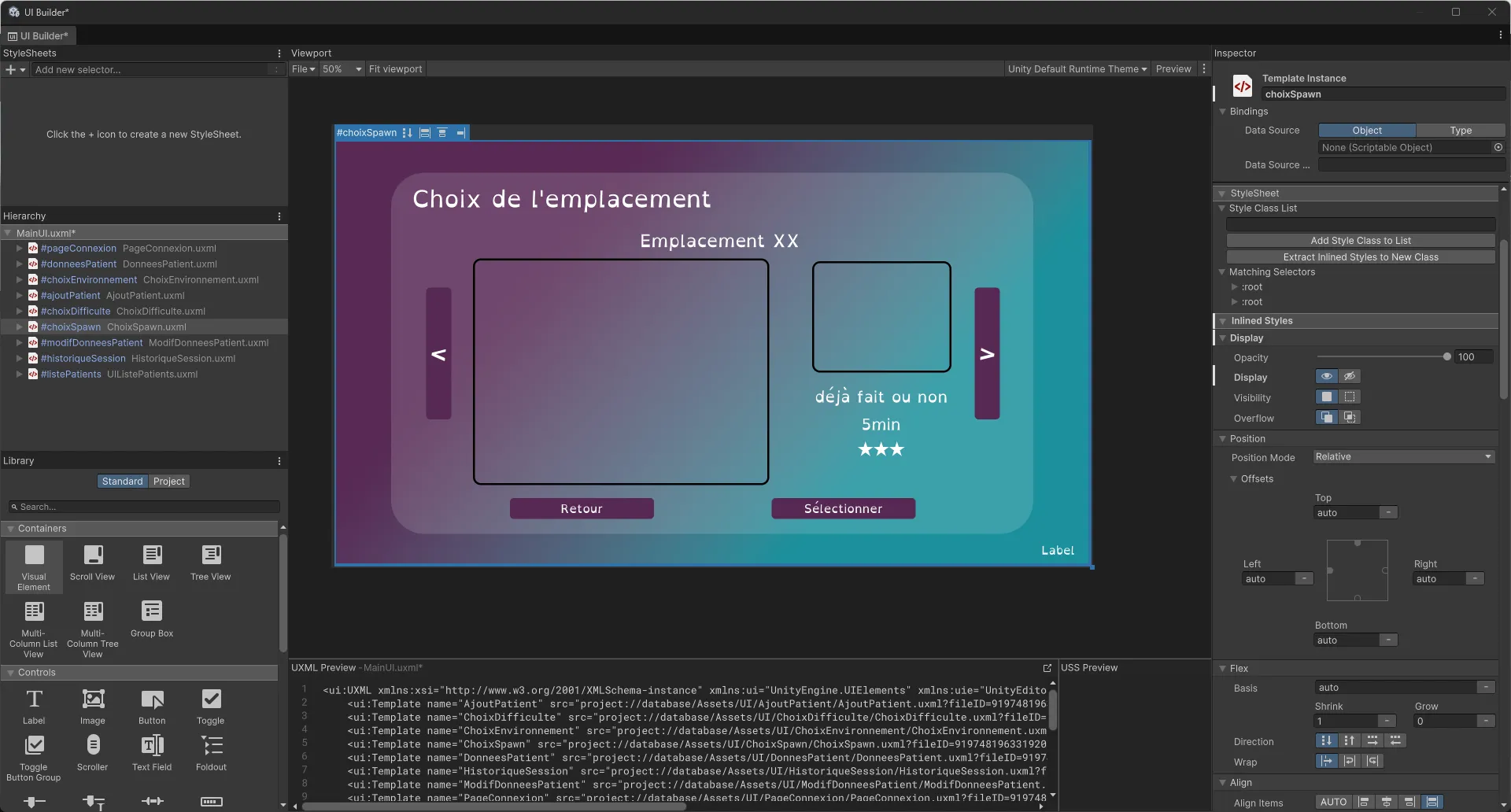Collapse the Containers section in Library

11,530
